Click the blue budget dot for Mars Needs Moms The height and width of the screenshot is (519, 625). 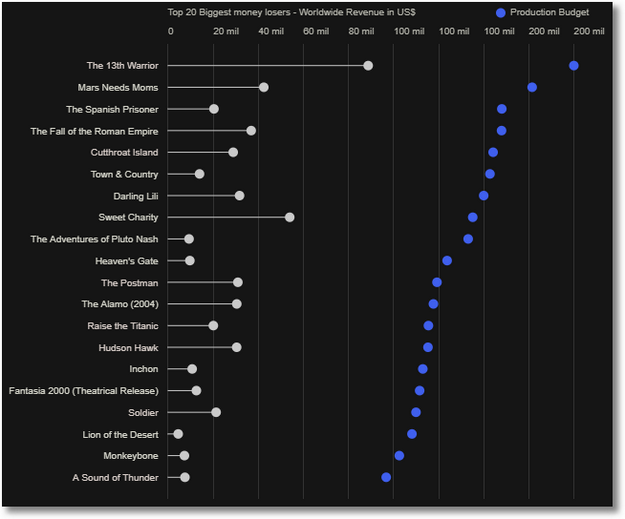click(532, 87)
